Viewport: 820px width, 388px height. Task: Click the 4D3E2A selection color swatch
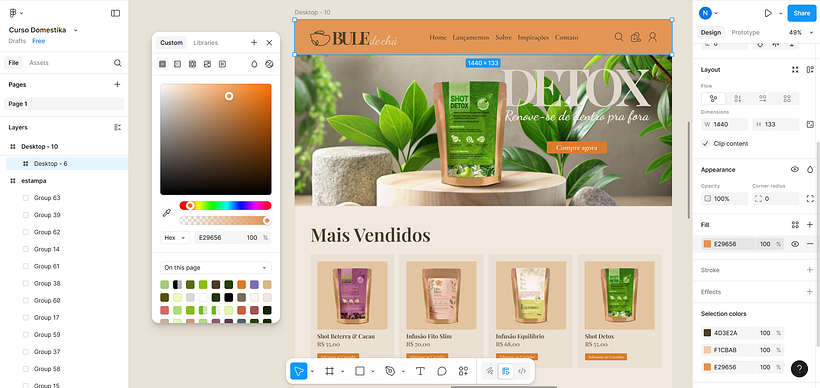point(708,333)
